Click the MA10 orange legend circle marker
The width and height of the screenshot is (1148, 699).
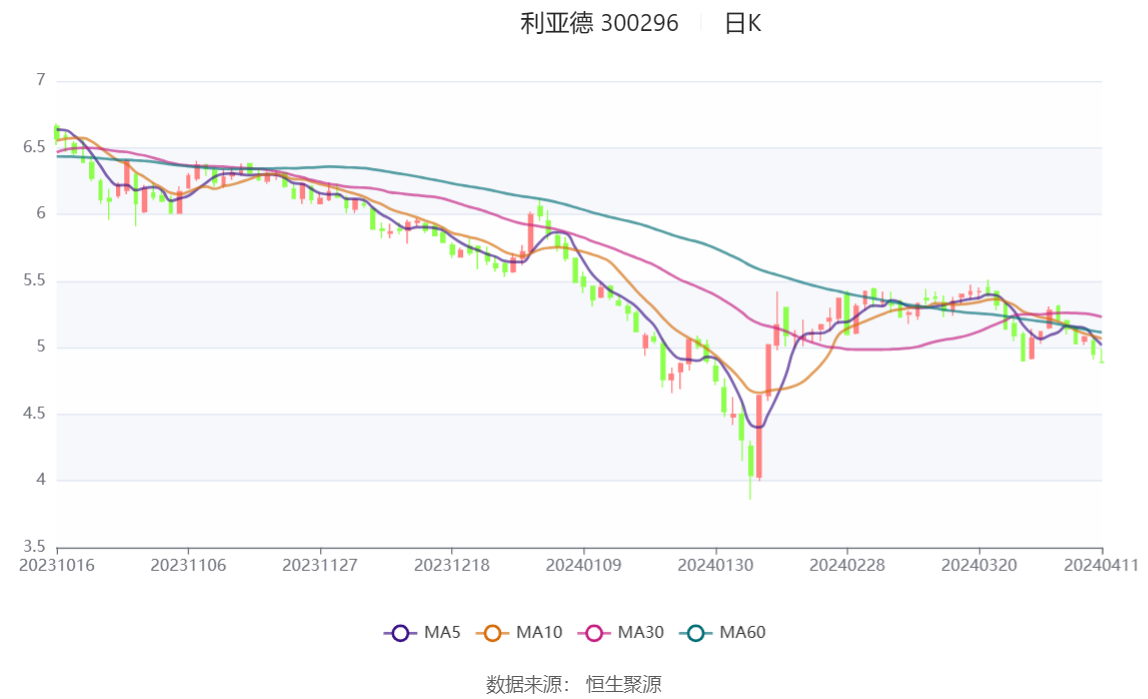pos(493,633)
